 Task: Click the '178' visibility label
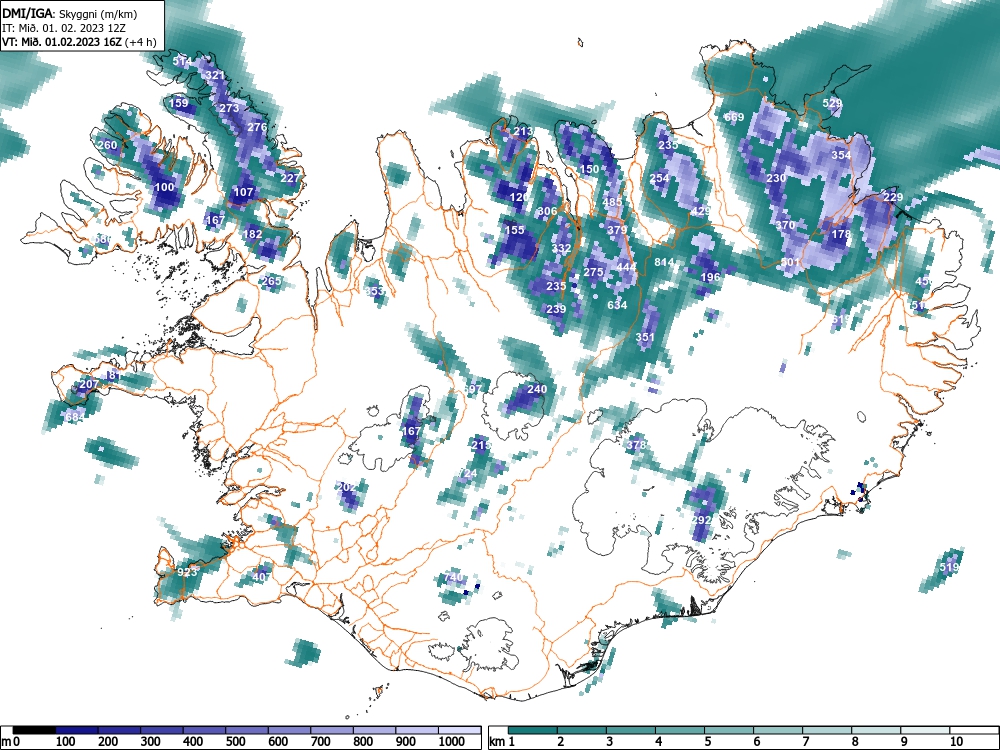point(841,234)
